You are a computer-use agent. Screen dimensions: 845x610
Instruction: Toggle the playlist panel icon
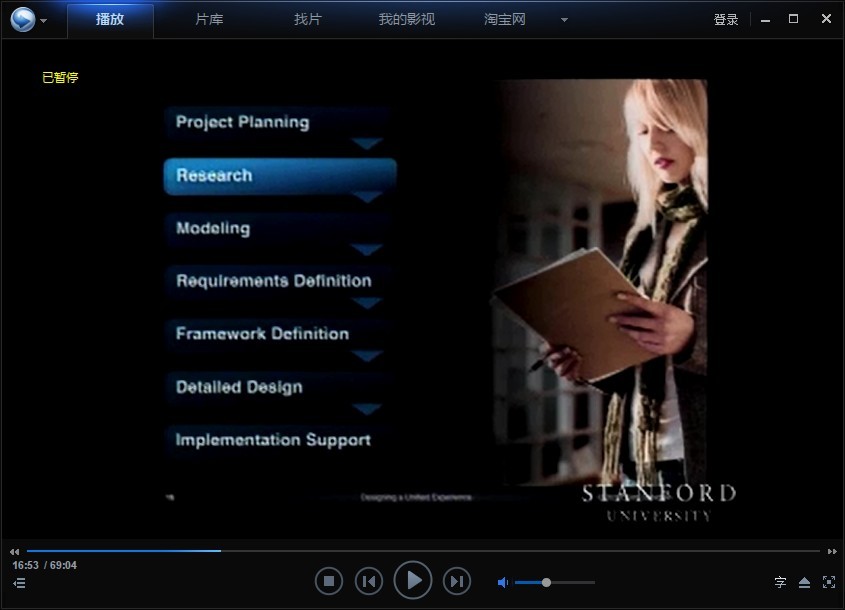(x=19, y=583)
